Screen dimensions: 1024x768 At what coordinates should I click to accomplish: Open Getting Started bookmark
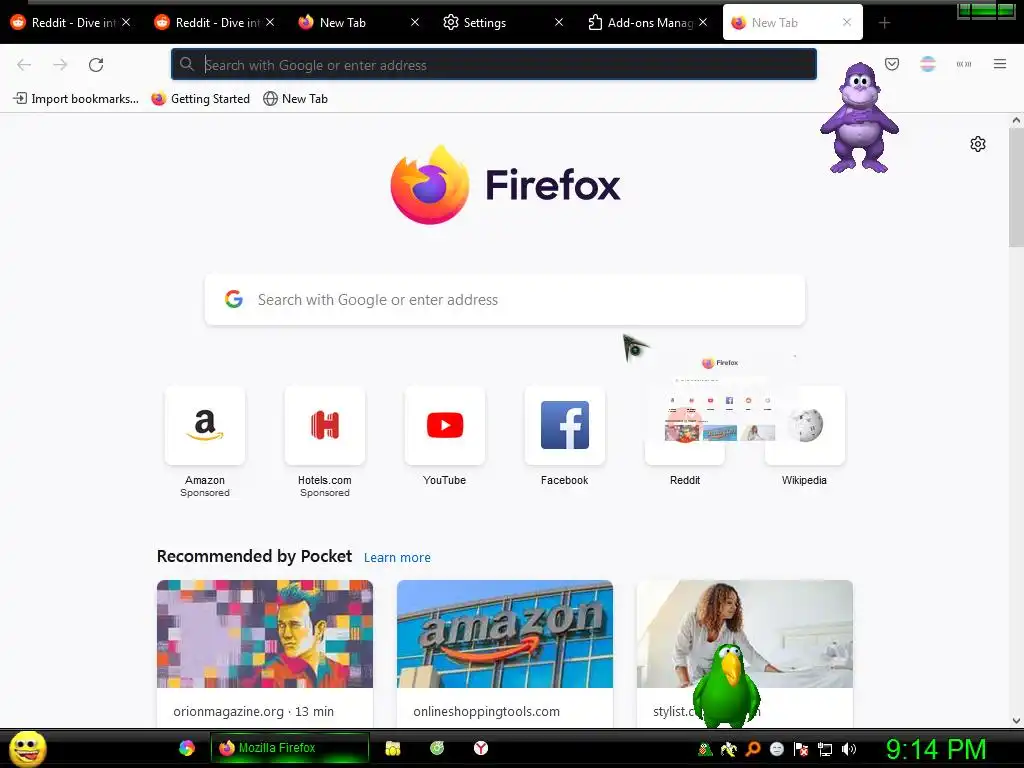click(200, 99)
